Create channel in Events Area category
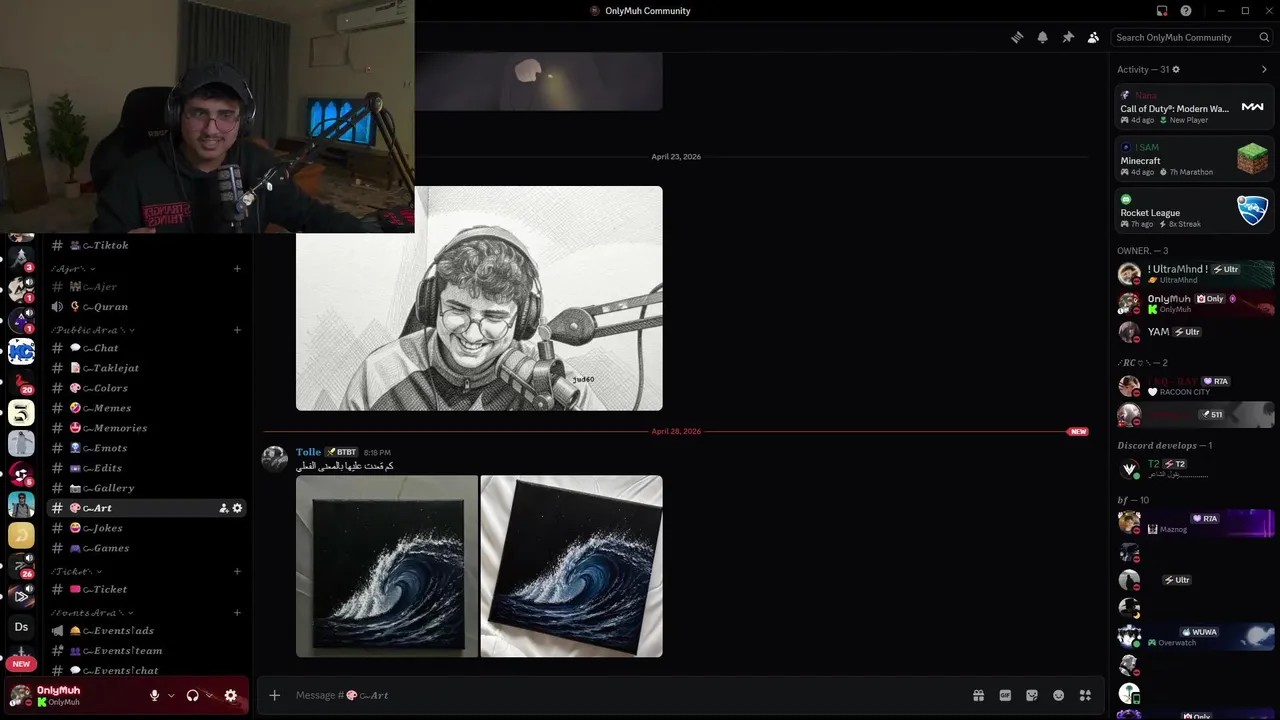 click(x=237, y=613)
